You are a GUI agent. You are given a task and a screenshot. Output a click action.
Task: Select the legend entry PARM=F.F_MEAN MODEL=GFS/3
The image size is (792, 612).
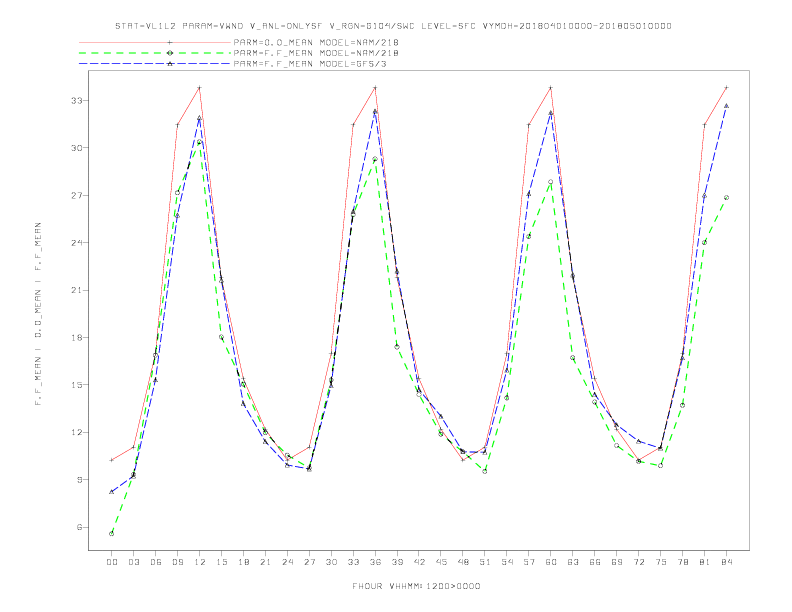click(x=310, y=64)
